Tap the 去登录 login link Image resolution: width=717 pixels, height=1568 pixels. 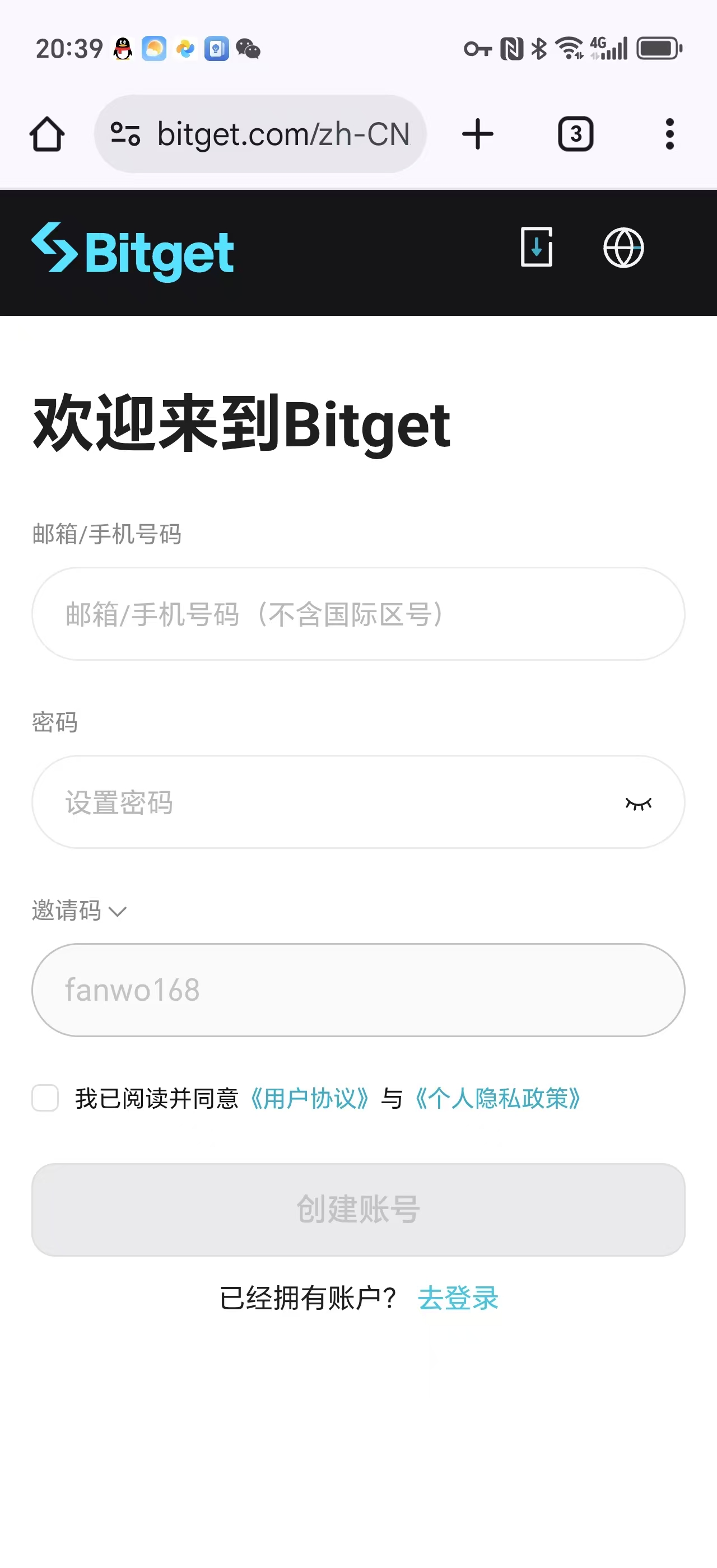(x=458, y=1298)
